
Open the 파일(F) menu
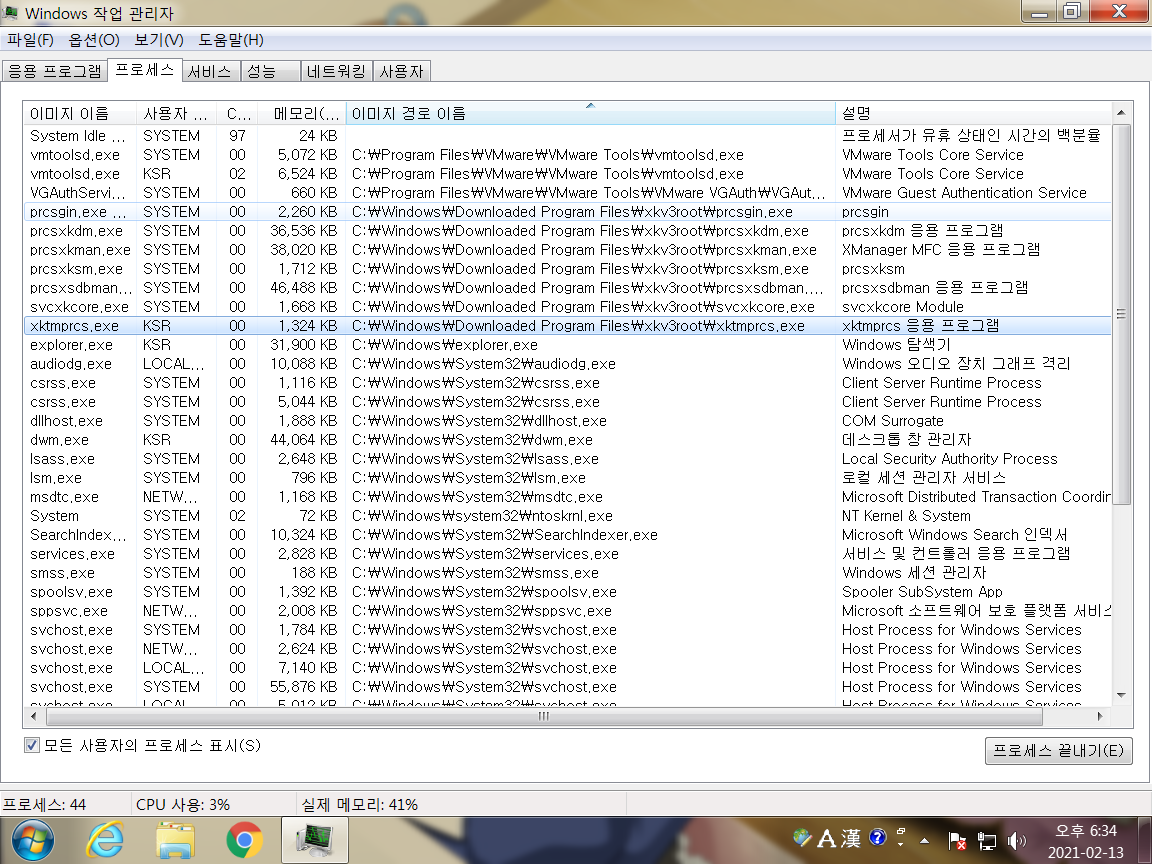30,40
